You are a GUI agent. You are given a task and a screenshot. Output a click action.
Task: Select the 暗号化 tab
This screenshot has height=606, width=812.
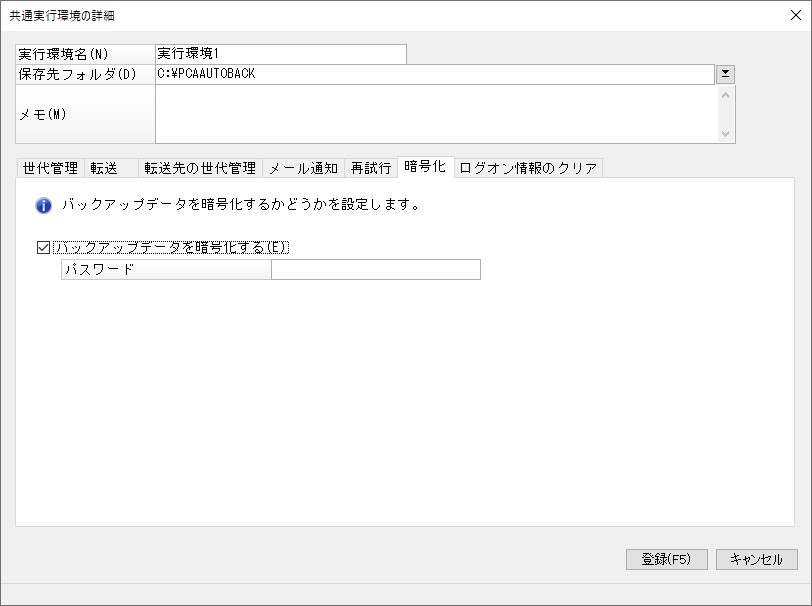point(425,167)
